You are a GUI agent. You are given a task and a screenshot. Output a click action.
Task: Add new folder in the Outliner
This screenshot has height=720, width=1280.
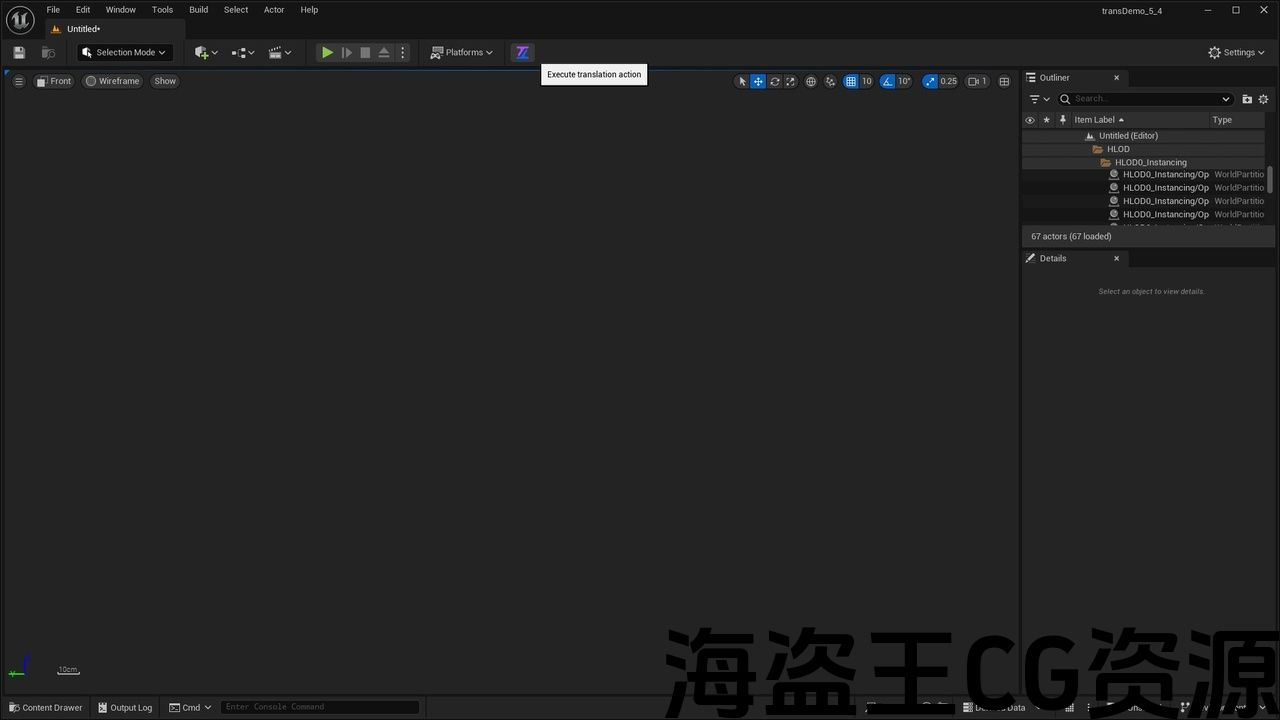[1247, 99]
